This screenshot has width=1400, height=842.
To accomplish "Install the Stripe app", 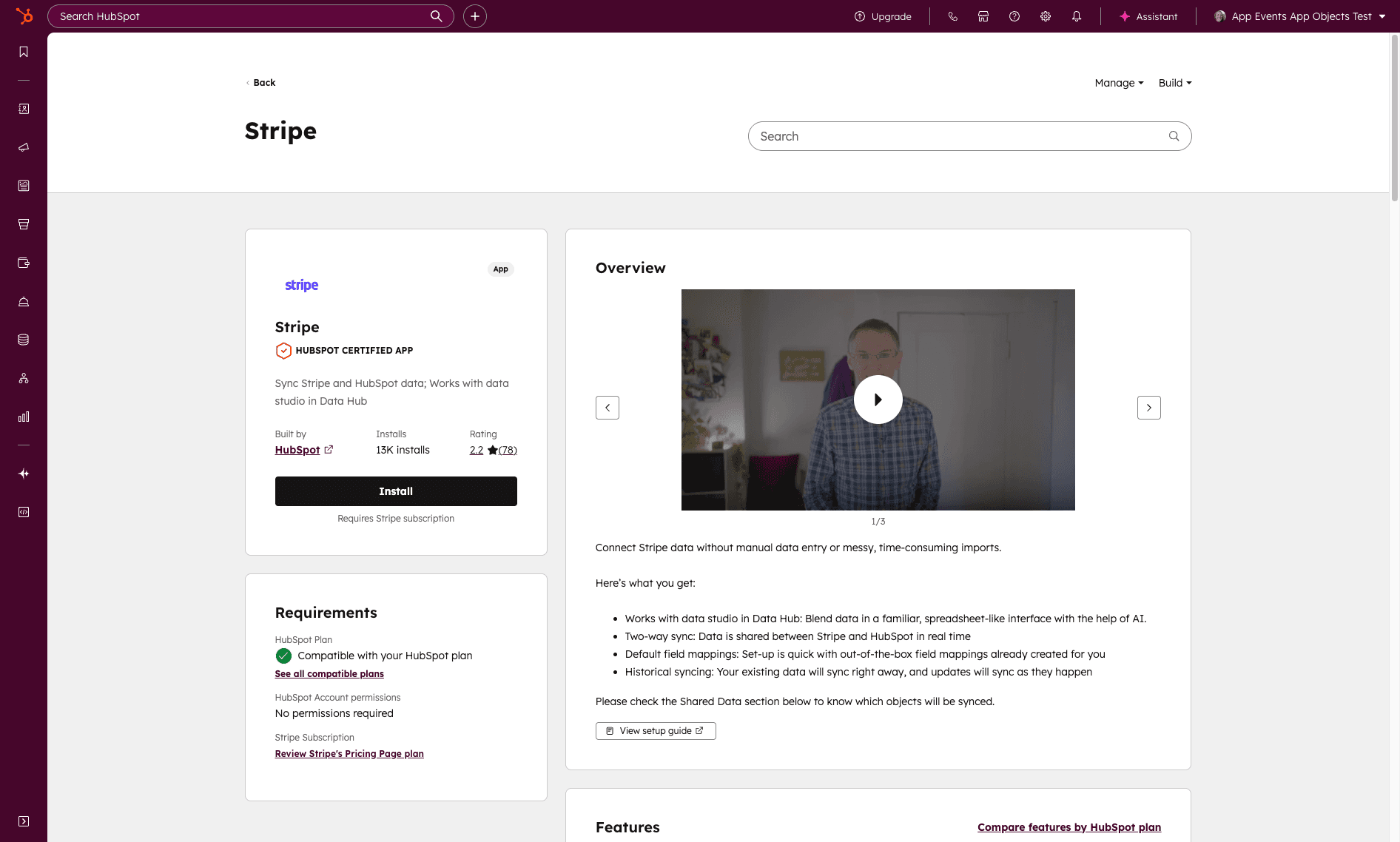I will [396, 491].
